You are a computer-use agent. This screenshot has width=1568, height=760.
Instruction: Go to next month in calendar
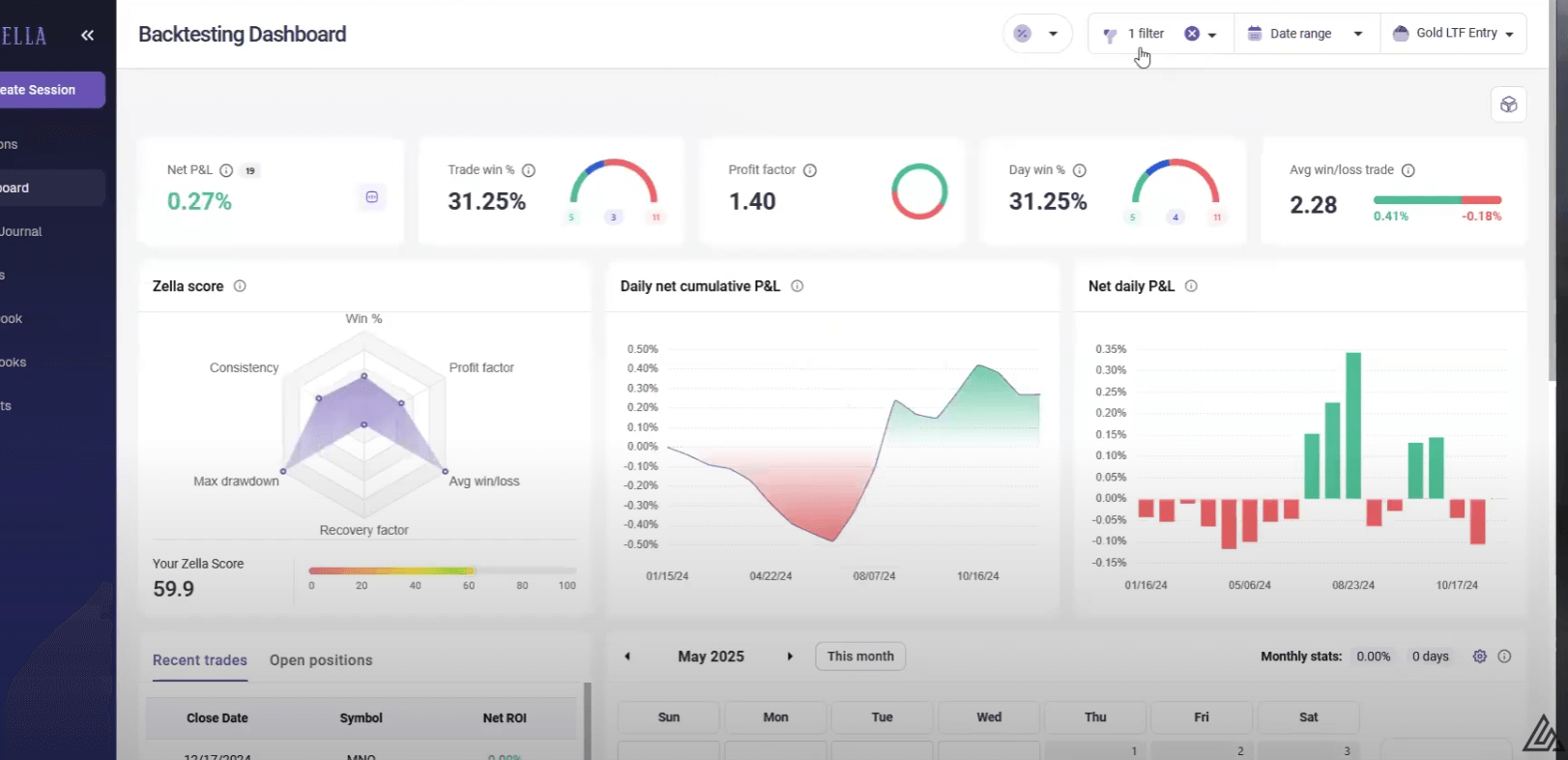click(790, 657)
